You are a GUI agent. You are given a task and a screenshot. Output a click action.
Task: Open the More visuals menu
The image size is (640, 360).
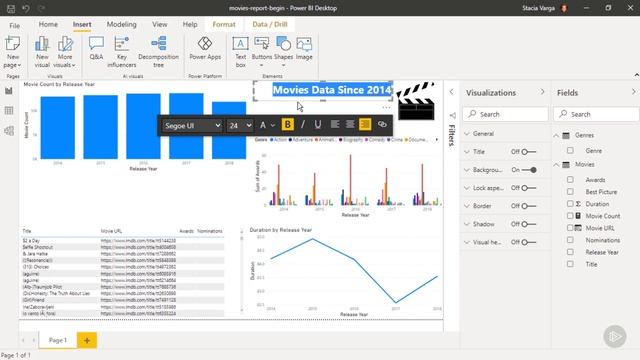[65, 52]
